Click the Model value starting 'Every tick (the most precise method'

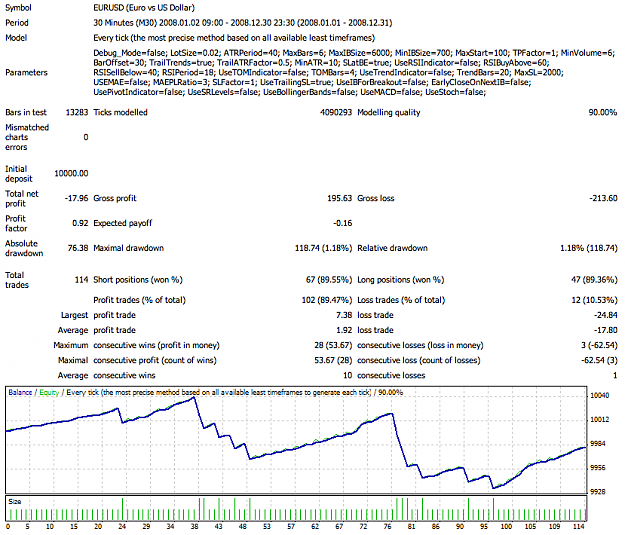[234, 38]
